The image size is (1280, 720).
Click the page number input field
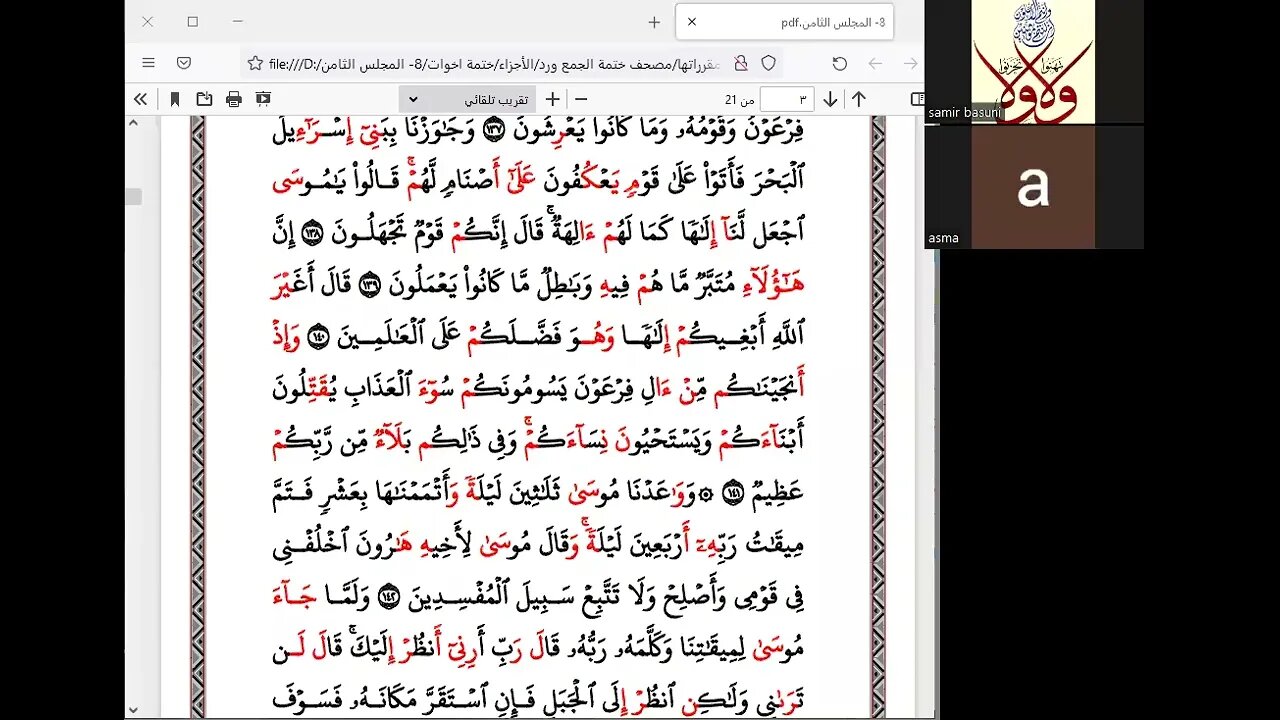point(787,99)
